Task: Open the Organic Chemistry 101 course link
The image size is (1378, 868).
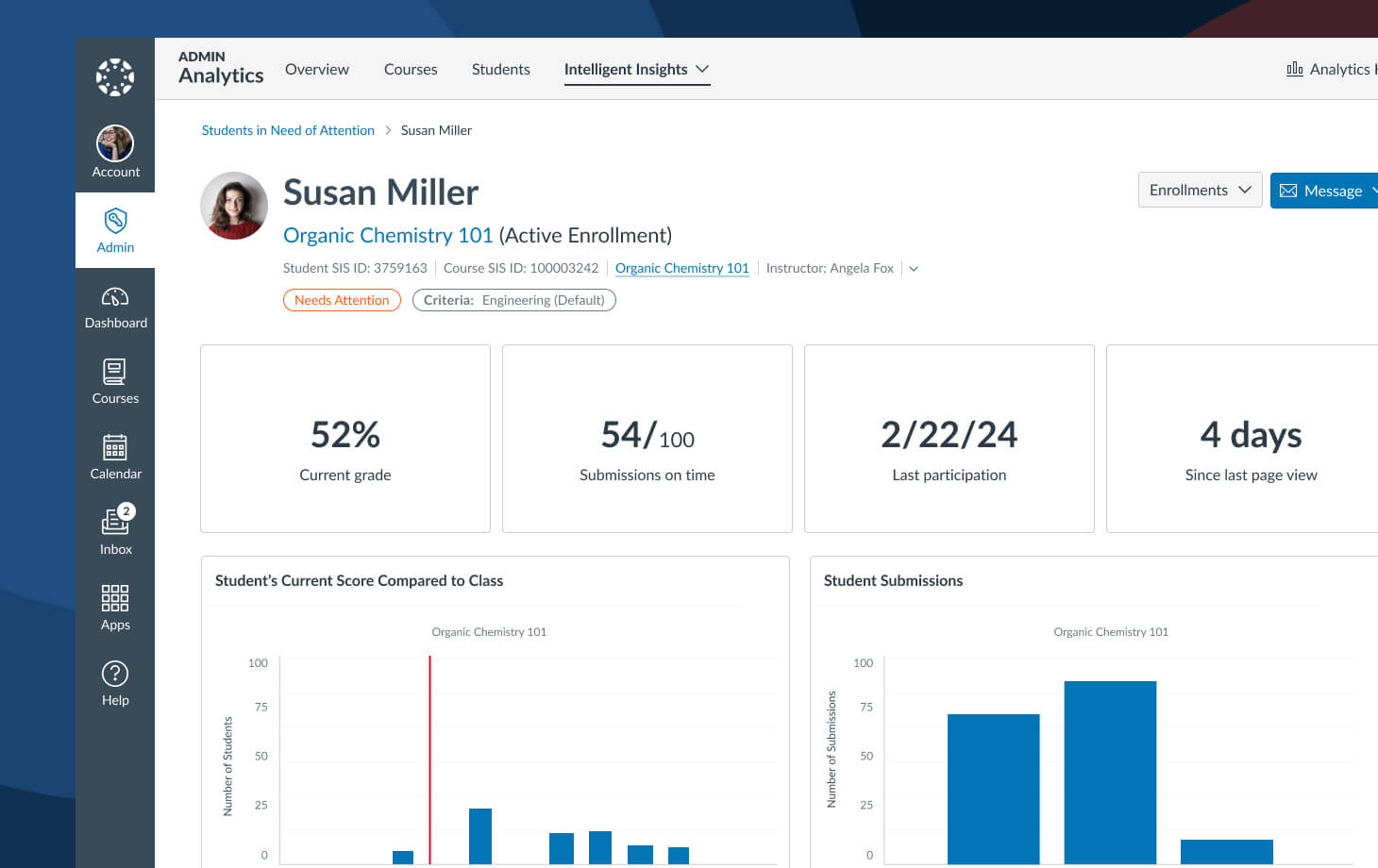Action: (388, 235)
